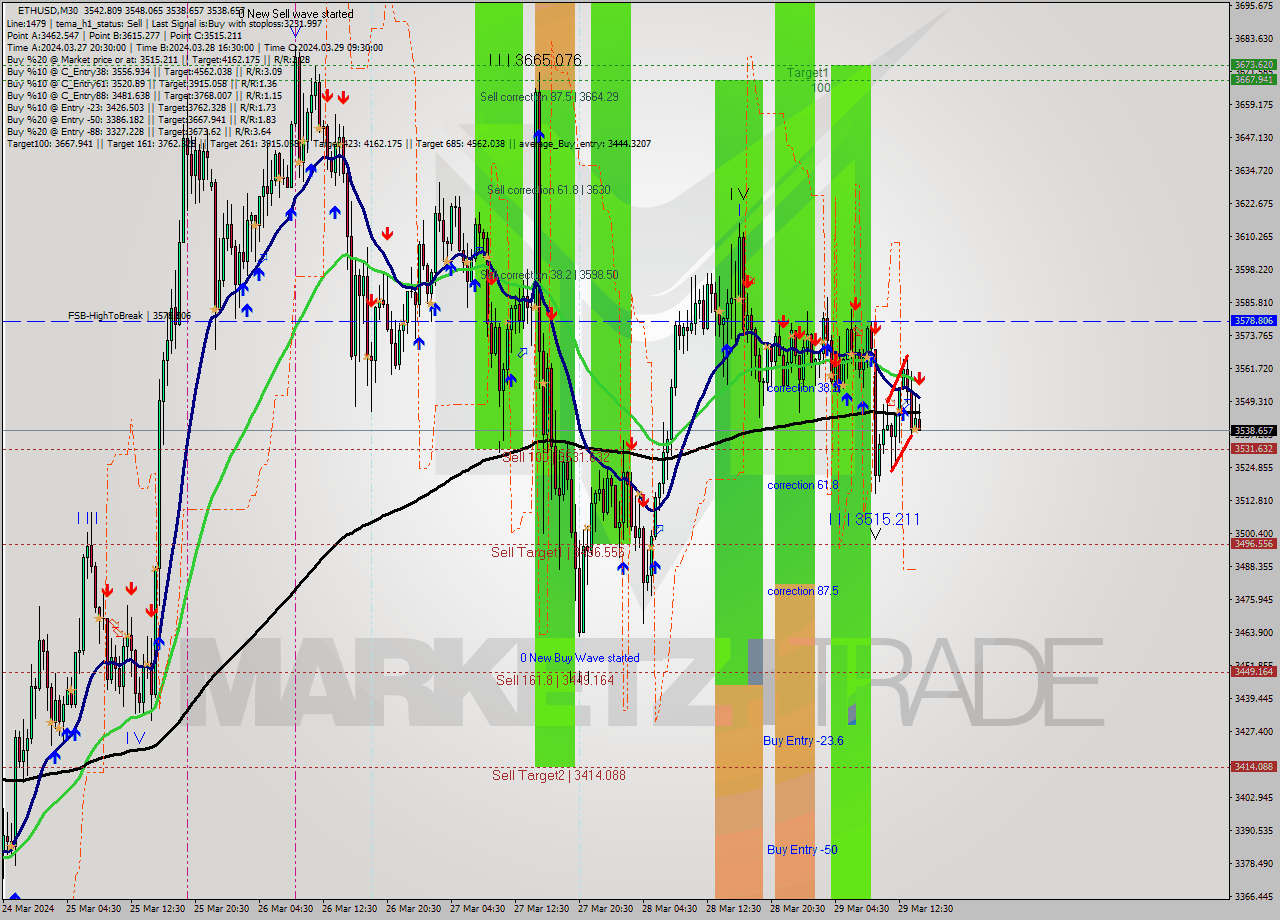Click the 'Sell 100 | 3531.632' level label
Screen dimensions: 1280x920
pos(556,457)
